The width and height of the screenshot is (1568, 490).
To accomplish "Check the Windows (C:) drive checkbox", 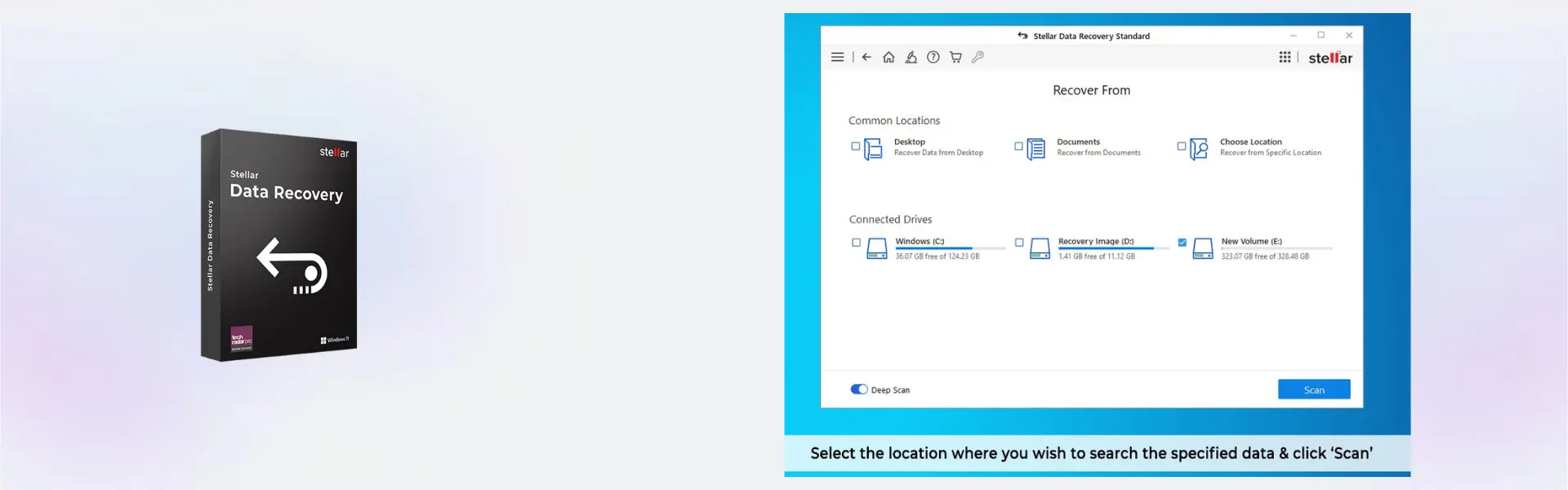I will (856, 243).
